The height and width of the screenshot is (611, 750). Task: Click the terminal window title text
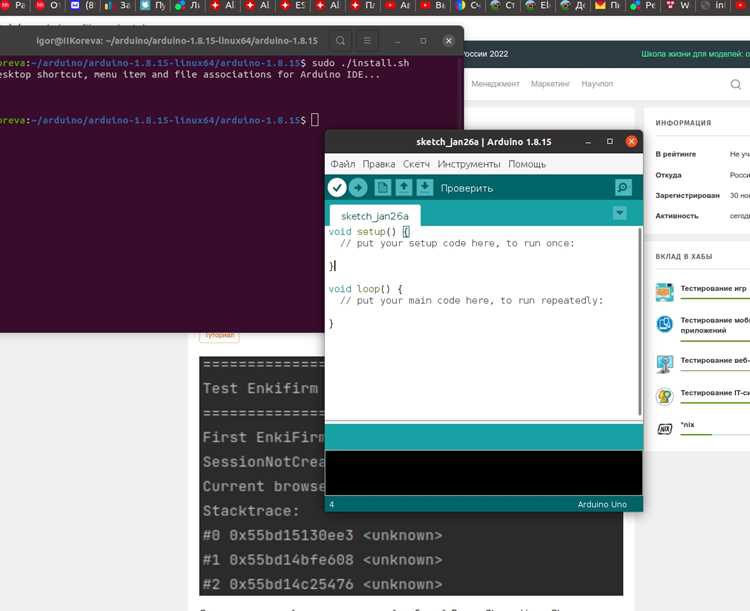pos(177,41)
